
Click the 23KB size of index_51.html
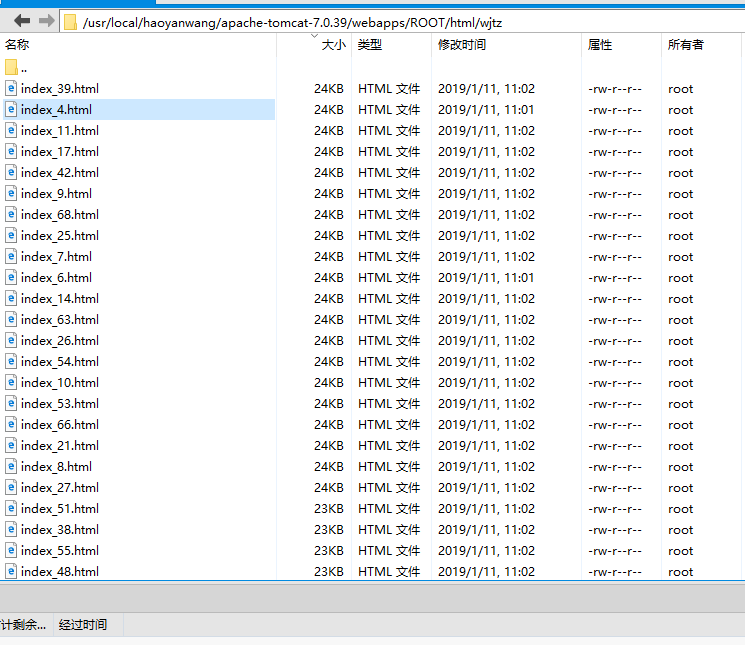click(329, 509)
